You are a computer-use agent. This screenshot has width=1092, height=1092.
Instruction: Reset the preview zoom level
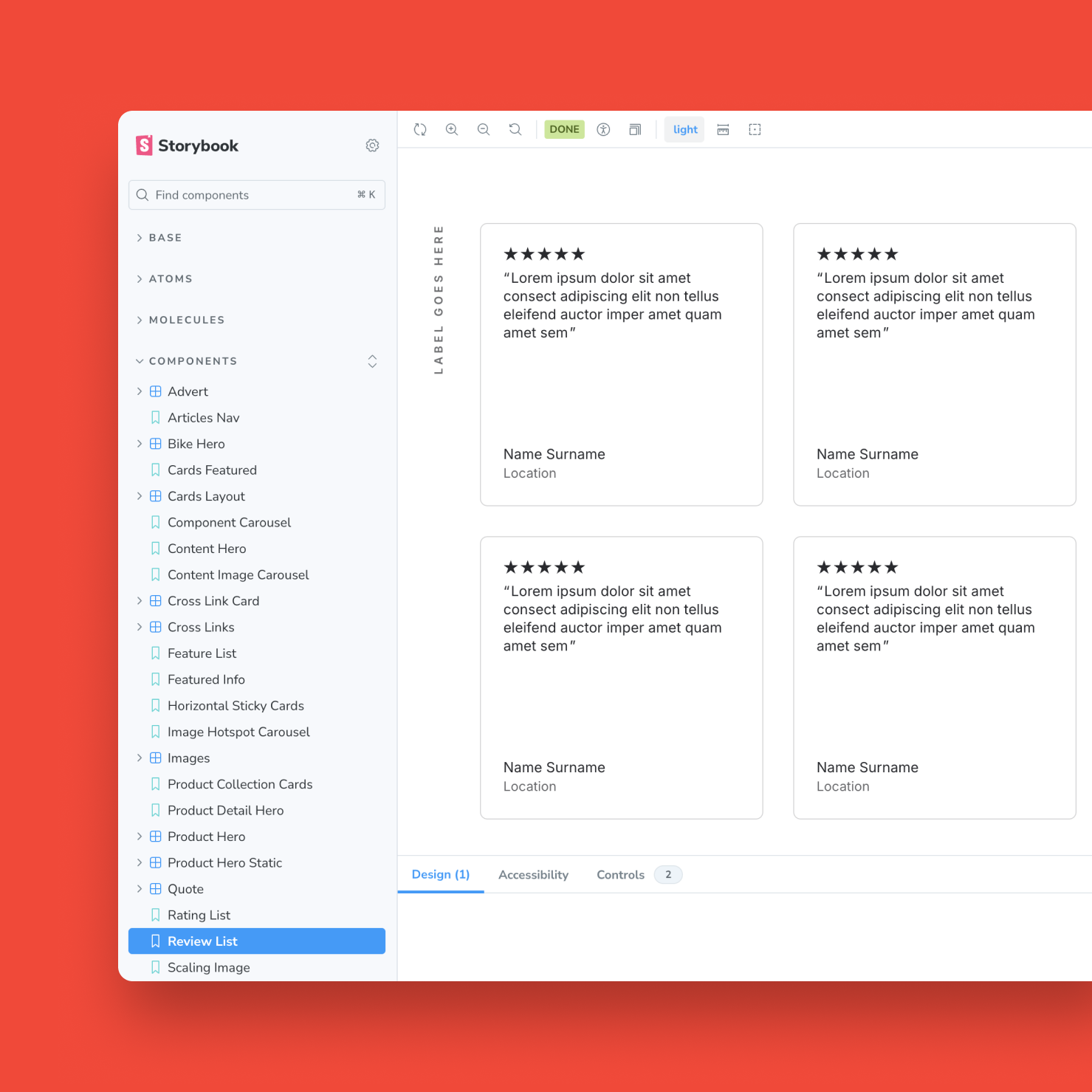515,129
